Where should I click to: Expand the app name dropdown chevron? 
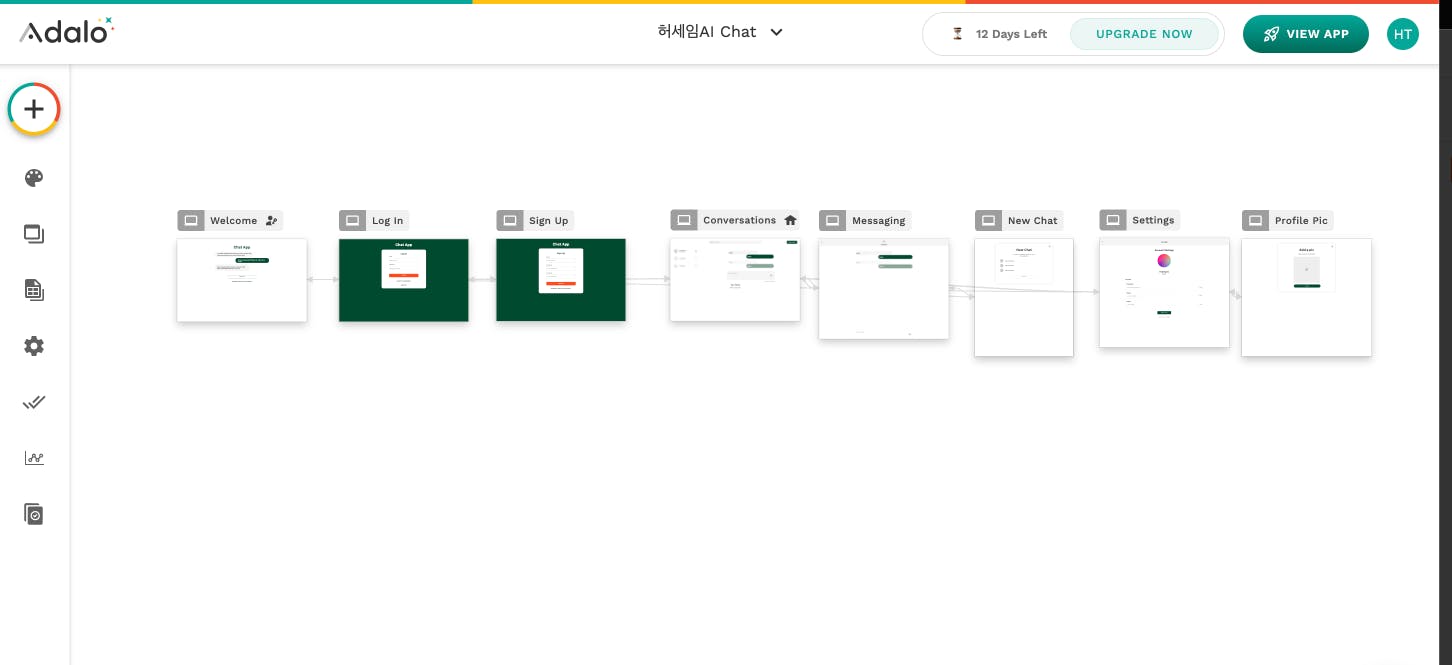coord(776,32)
